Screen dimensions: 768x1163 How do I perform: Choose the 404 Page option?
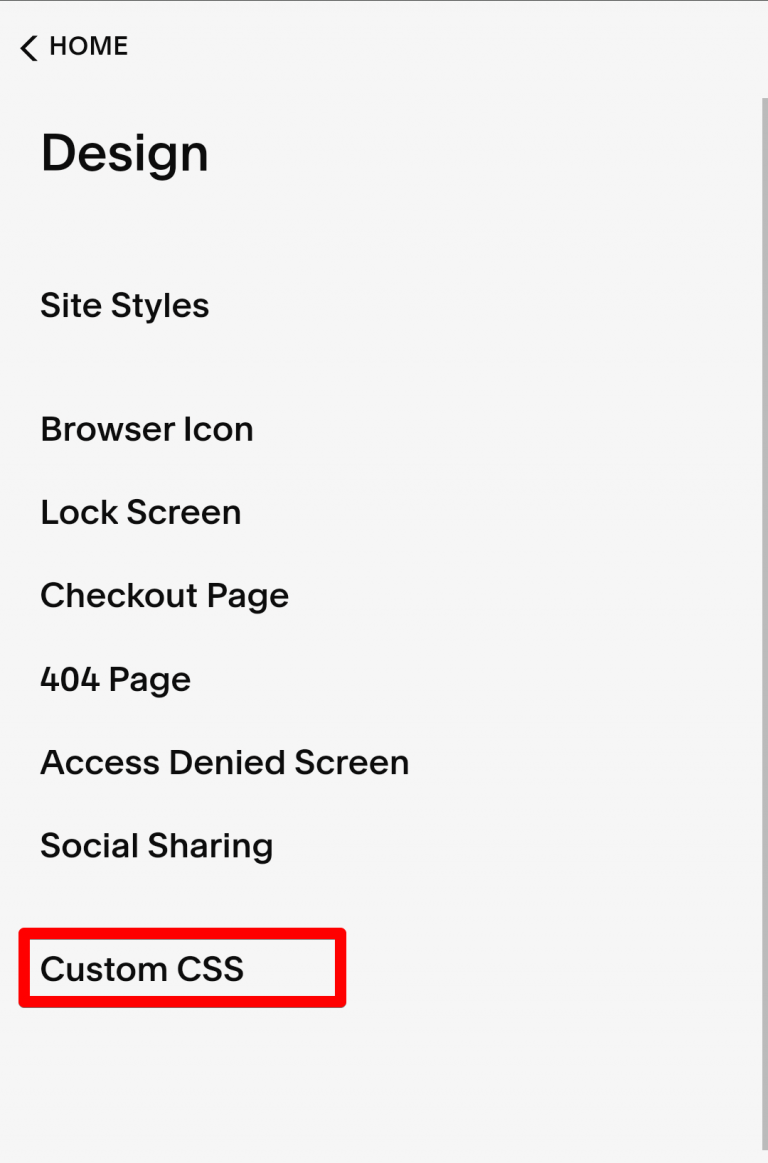click(116, 679)
